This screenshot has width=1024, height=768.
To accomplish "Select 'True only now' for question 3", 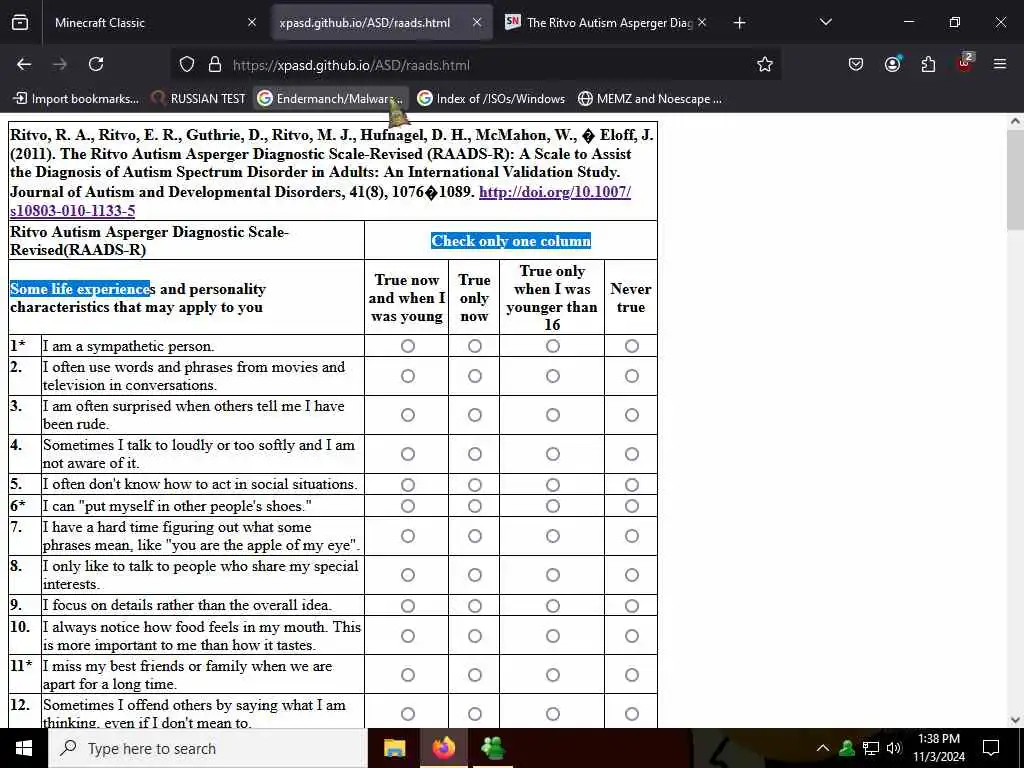I will click(475, 415).
